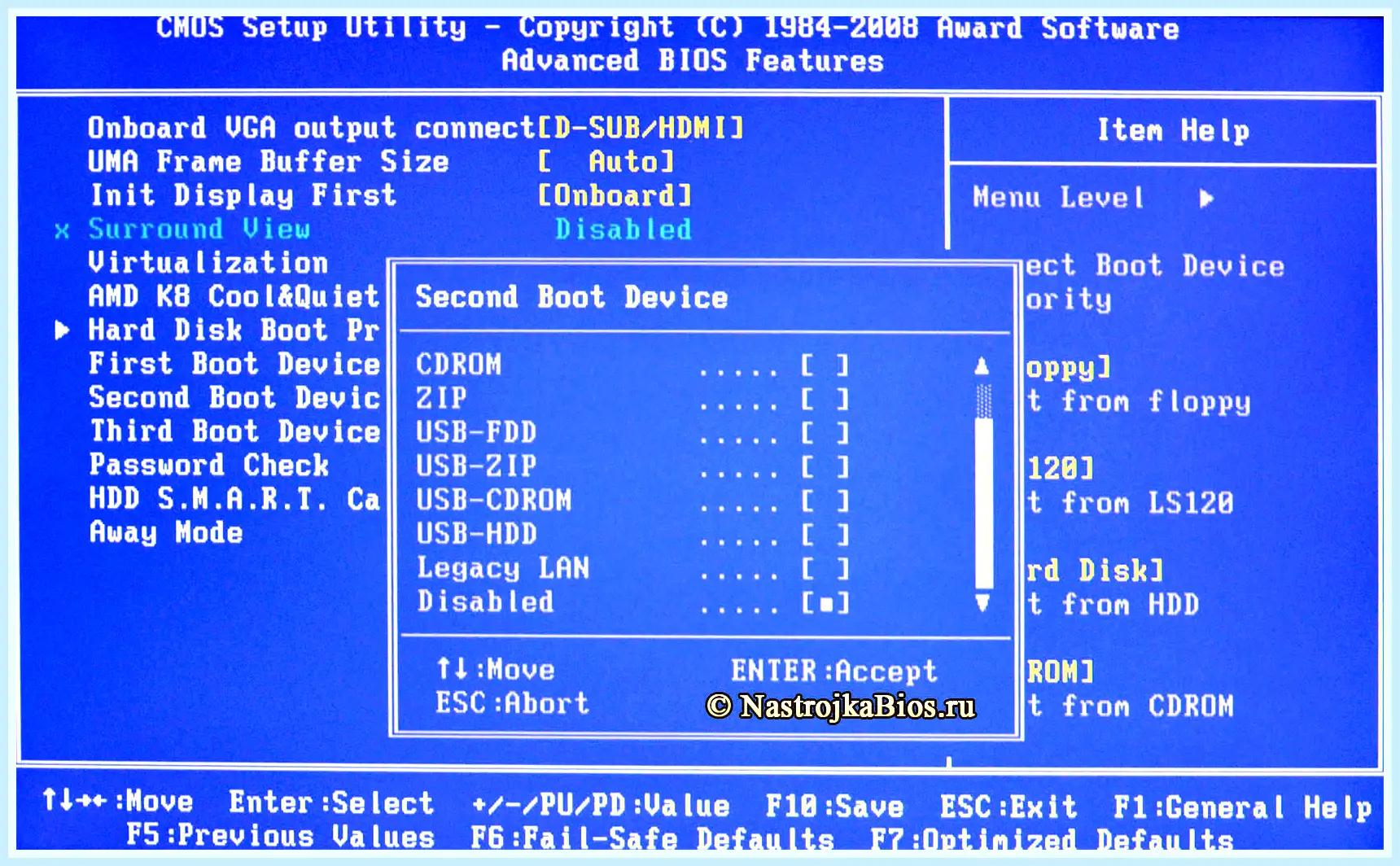Click the submenu arrow beside Hard Disk Boot Pr
Viewport: 1400px width, 866px height.
(x=62, y=330)
